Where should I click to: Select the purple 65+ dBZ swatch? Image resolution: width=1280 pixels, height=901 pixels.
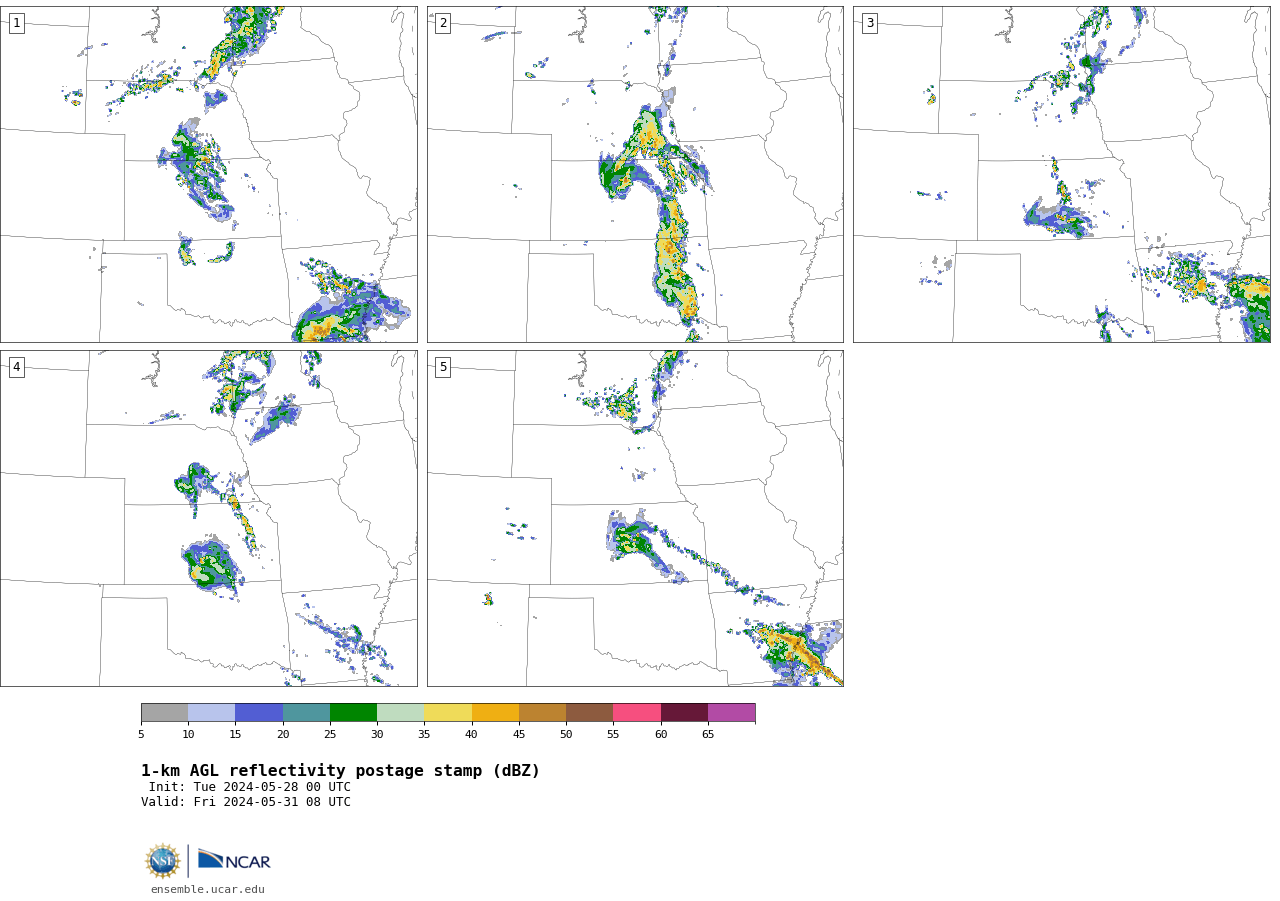tap(731, 712)
